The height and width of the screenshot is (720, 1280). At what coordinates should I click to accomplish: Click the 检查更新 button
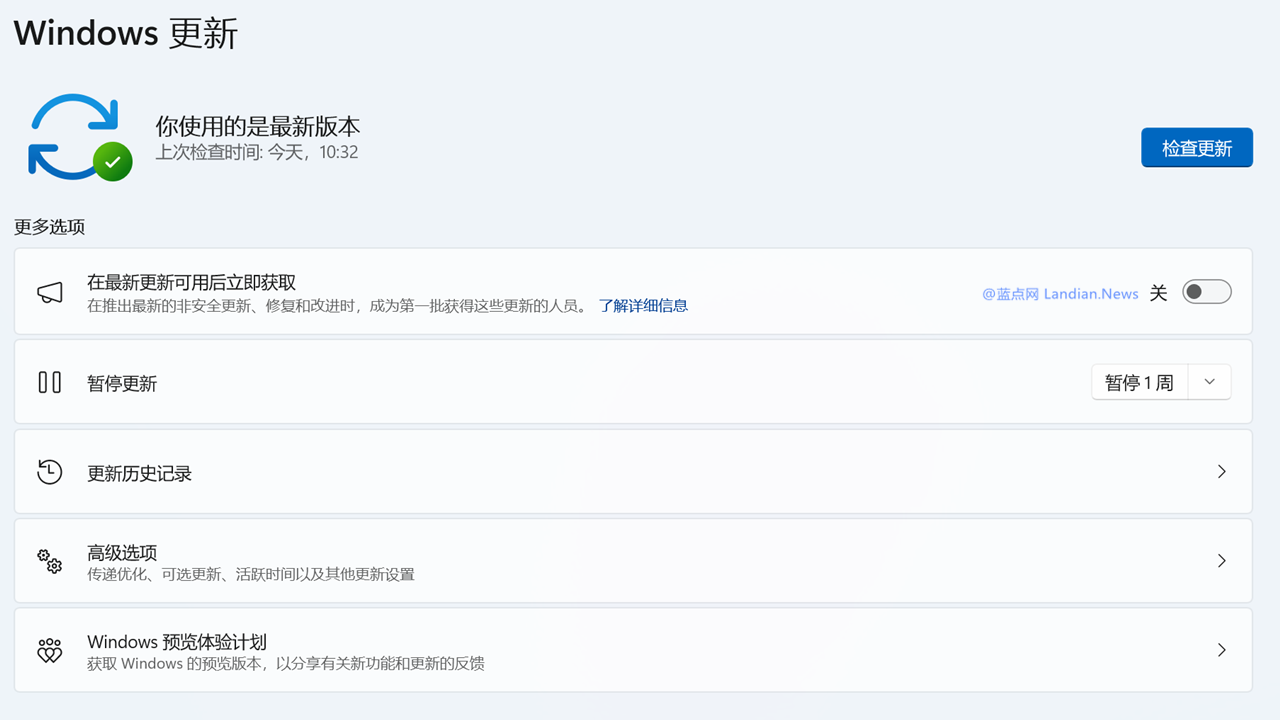pyautogui.click(x=1197, y=148)
